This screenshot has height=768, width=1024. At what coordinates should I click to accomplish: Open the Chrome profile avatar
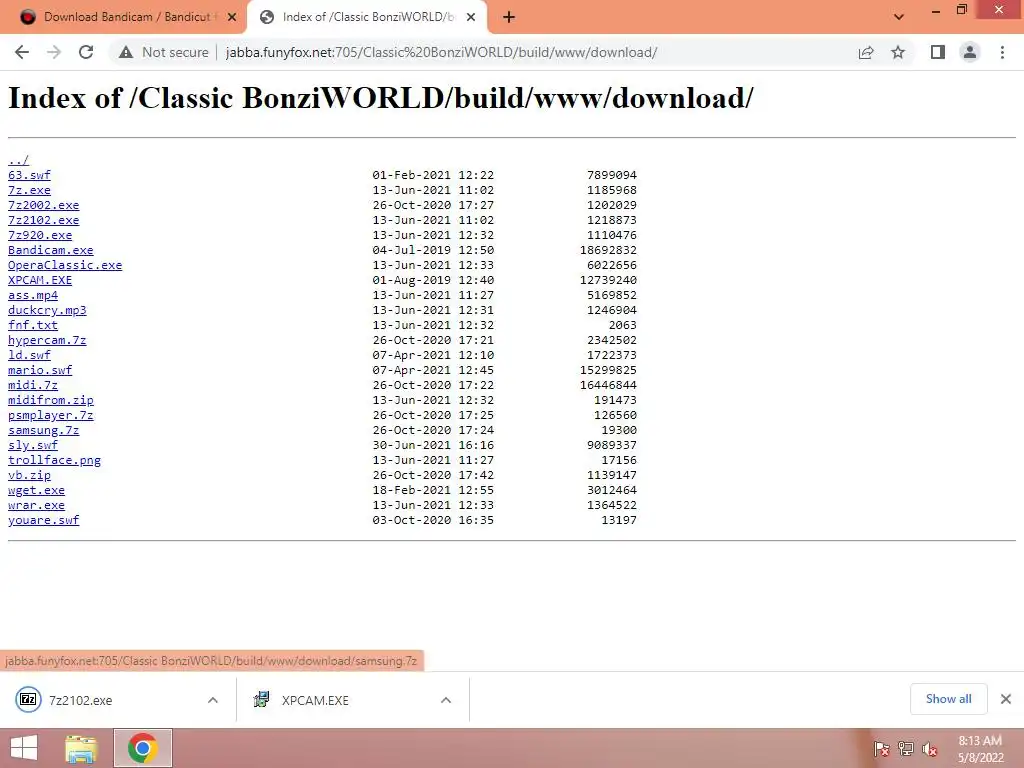pyautogui.click(x=970, y=52)
